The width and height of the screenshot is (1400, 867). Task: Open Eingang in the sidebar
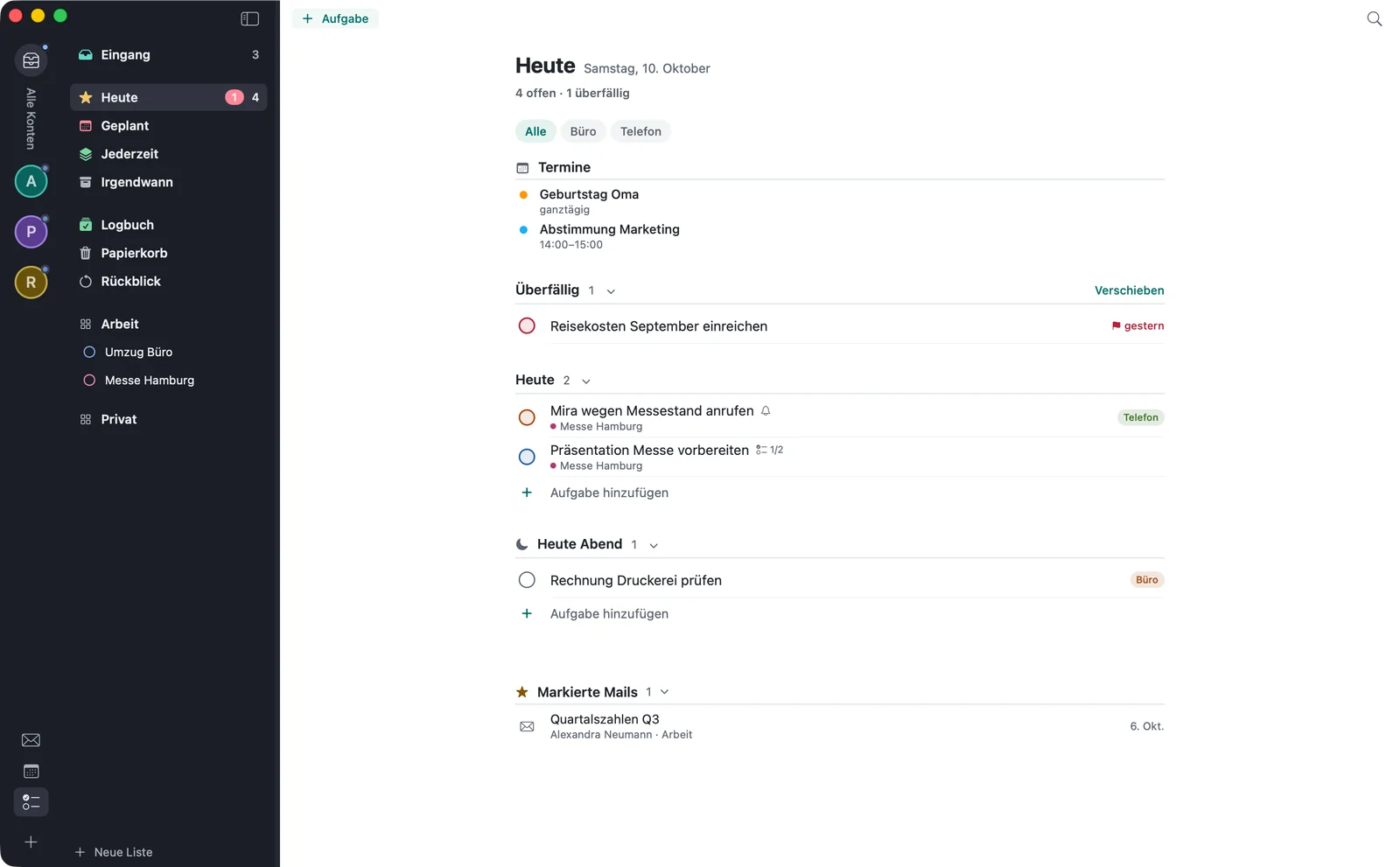tap(168, 54)
